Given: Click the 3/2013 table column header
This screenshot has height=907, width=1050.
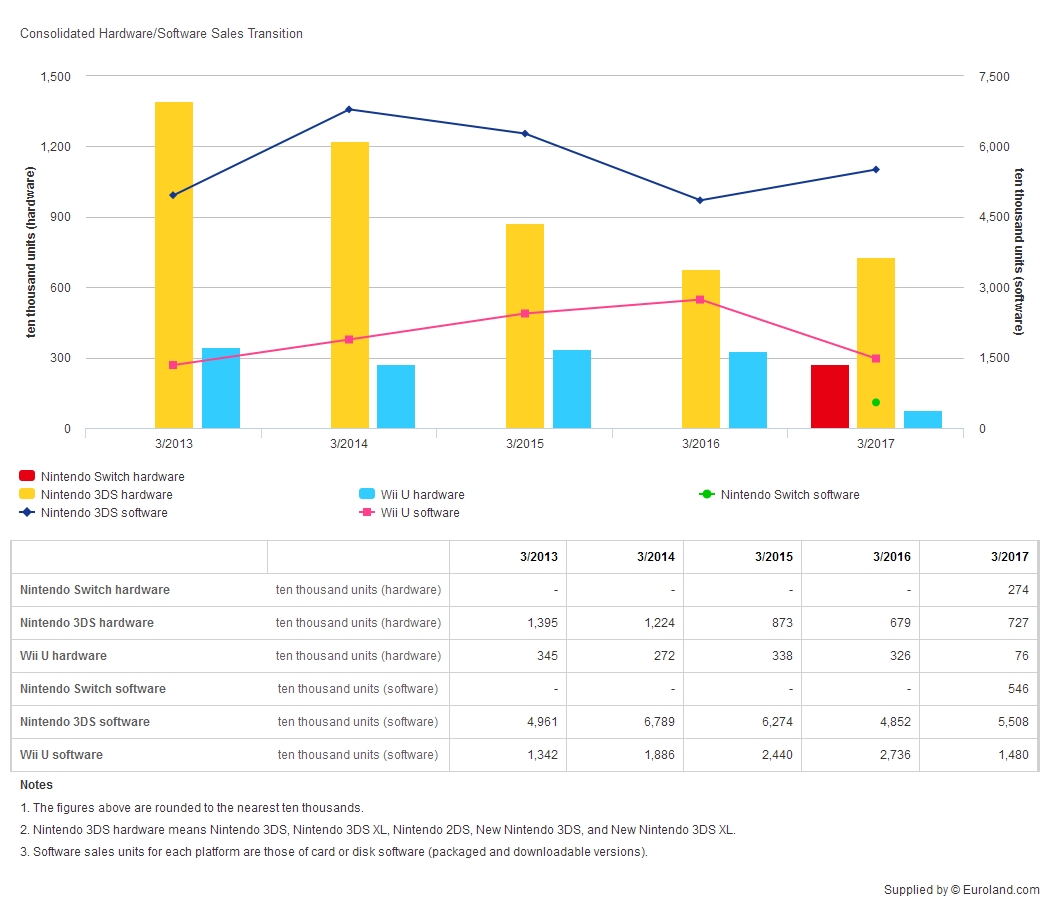Looking at the screenshot, I should [x=508, y=557].
